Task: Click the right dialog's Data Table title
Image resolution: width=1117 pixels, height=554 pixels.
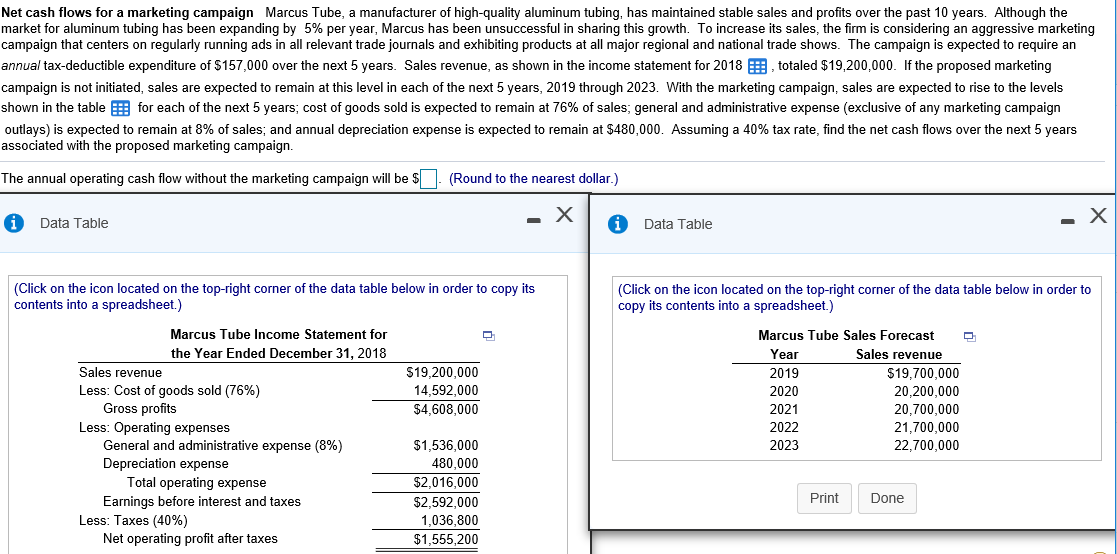Action: pos(678,224)
